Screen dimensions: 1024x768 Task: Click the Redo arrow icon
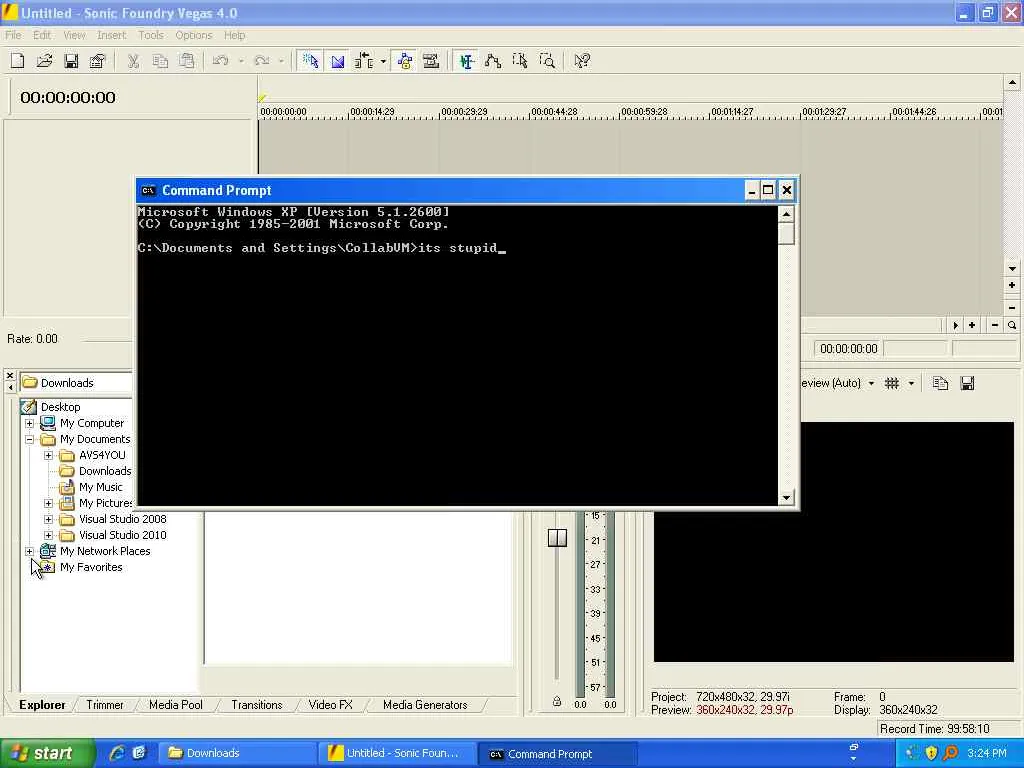tap(262, 61)
